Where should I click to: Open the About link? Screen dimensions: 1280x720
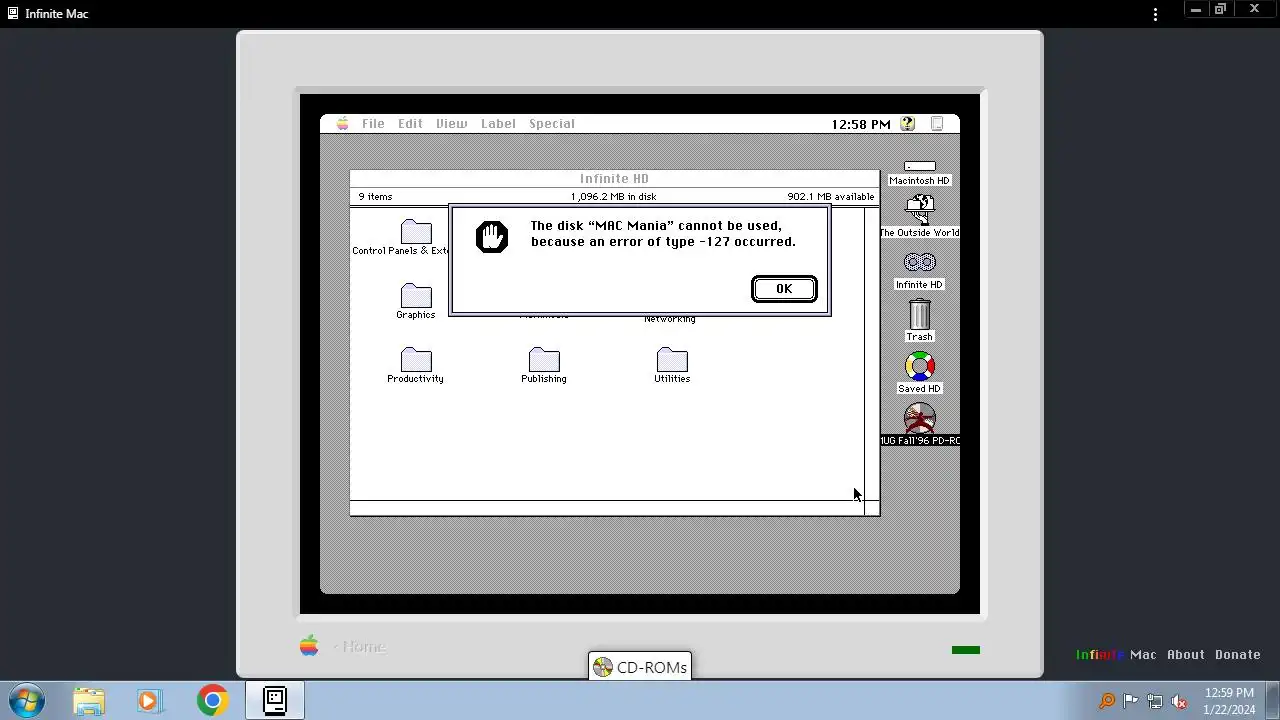point(1186,655)
